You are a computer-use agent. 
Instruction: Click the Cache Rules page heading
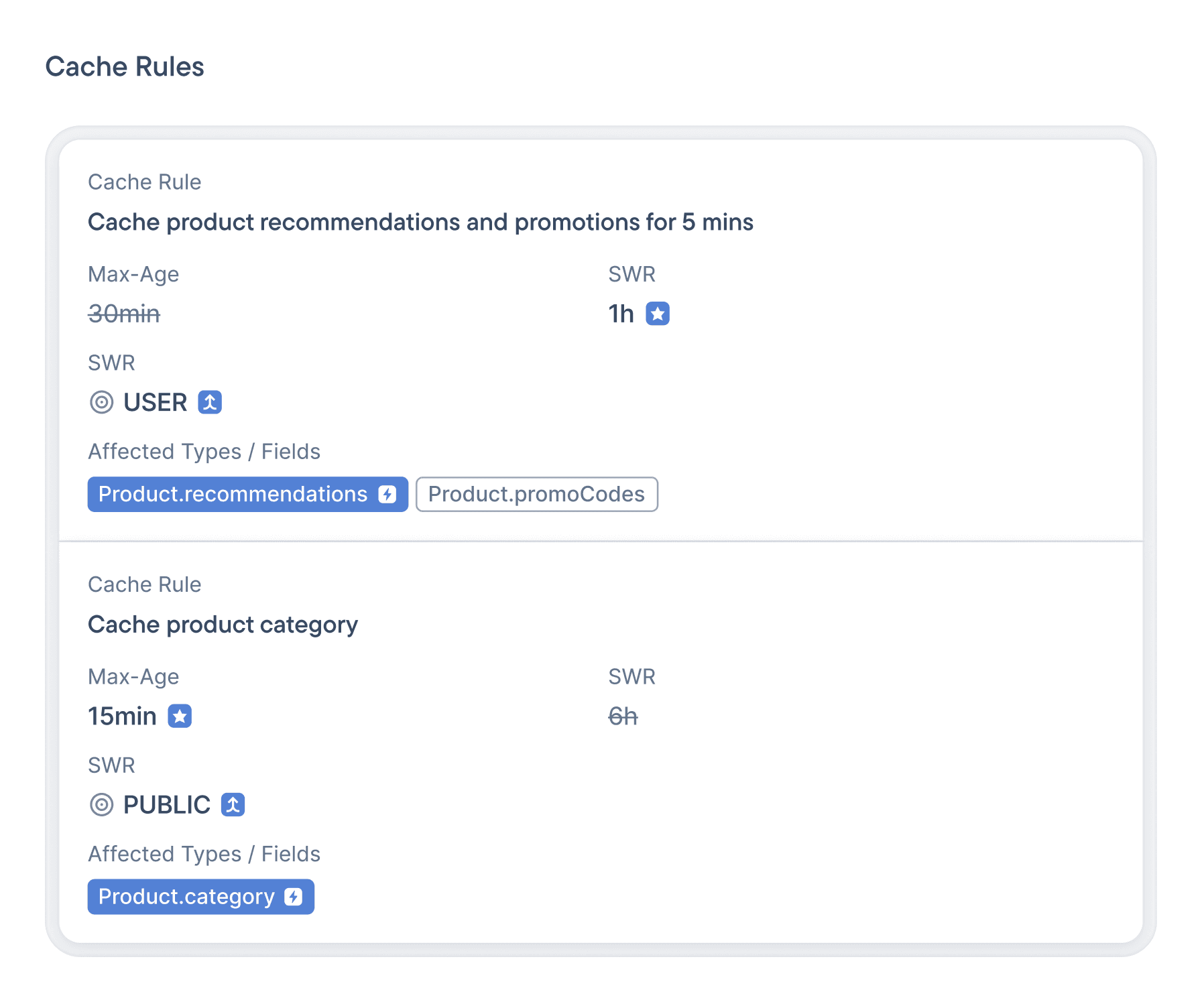click(x=125, y=67)
